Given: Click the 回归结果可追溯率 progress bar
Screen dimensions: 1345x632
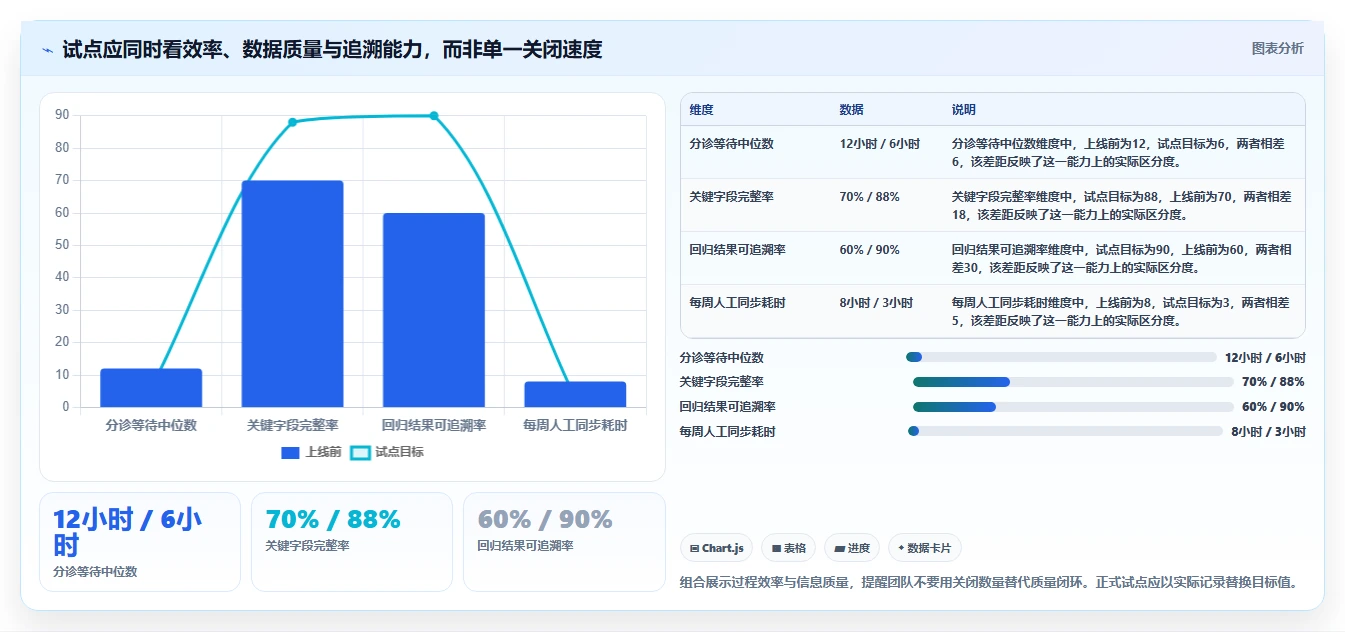Looking at the screenshot, I should pos(1073,407).
